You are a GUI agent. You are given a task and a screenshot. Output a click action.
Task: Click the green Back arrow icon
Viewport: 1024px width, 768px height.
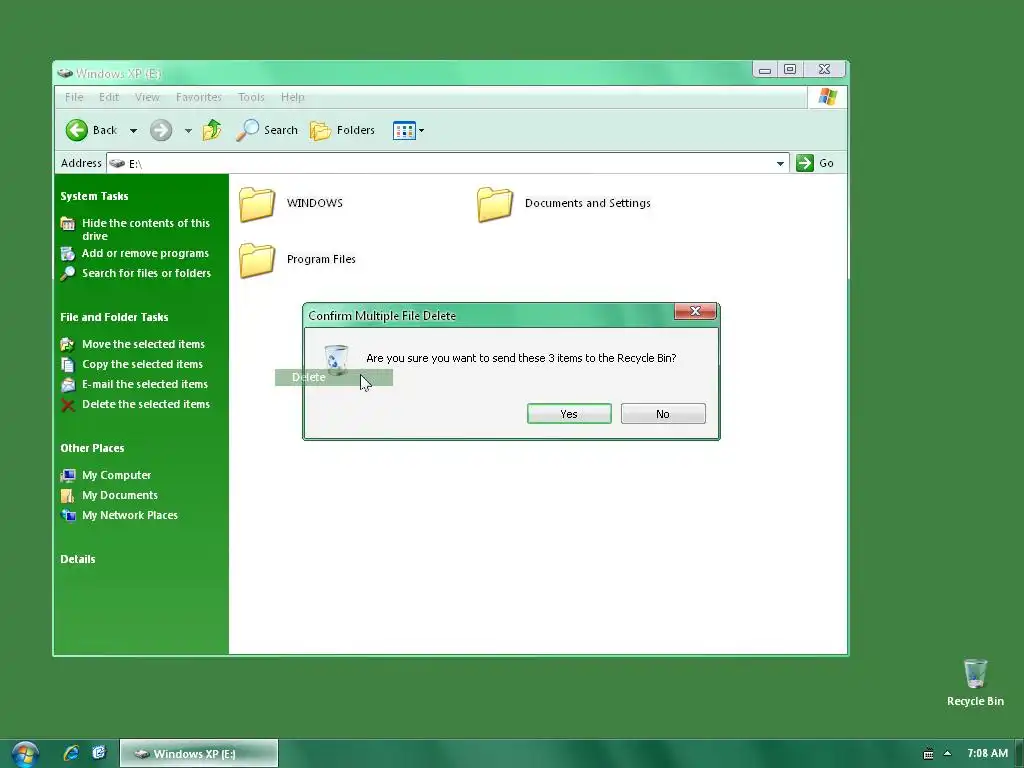(76, 130)
